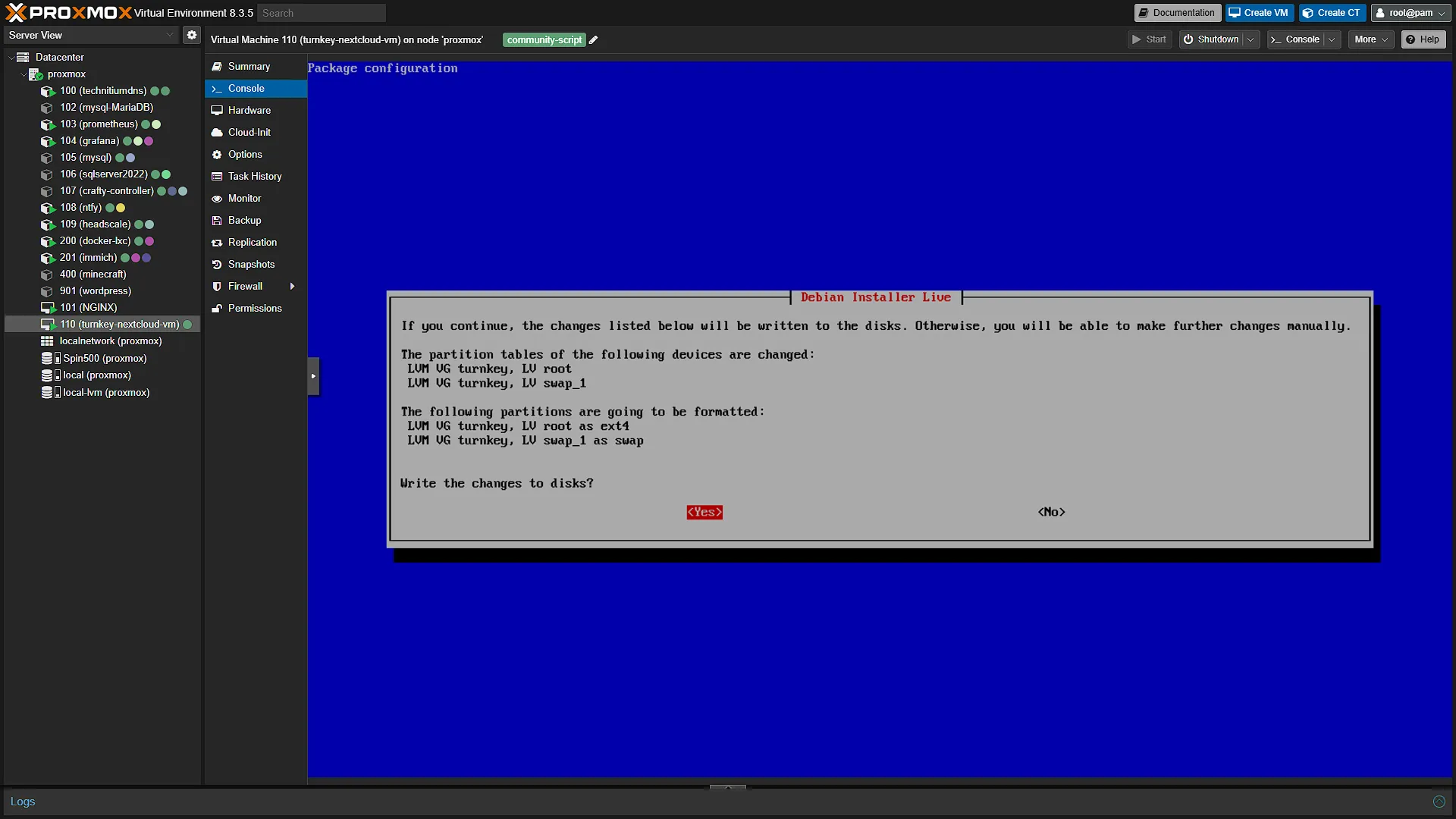This screenshot has width=1456, height=819.
Task: Open the More dropdown menu
Action: [1371, 39]
